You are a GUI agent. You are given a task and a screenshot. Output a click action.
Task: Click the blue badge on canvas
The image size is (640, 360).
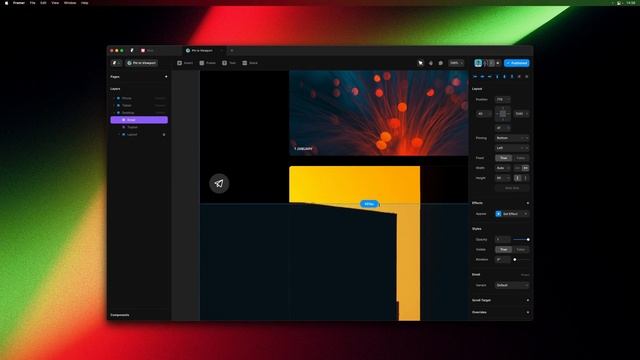click(x=369, y=204)
